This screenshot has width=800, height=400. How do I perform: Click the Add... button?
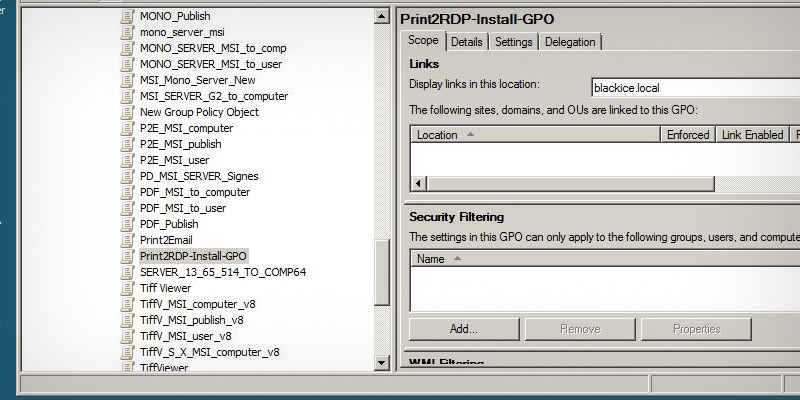[463, 329]
